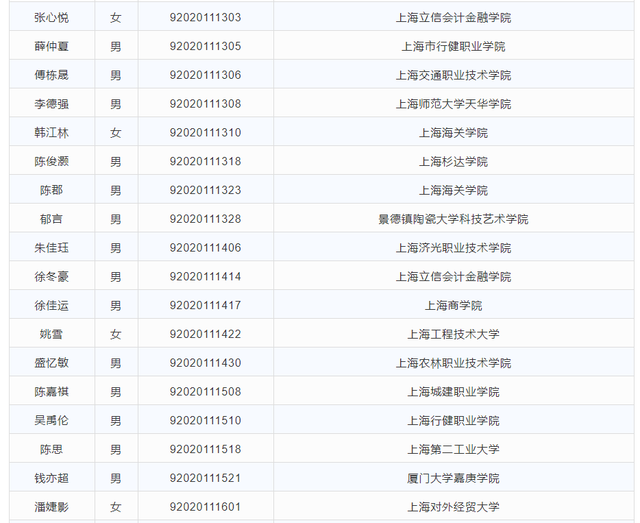This screenshot has height=523, width=640.
Task: Click the ID number 92020111601
Action: [205, 507]
